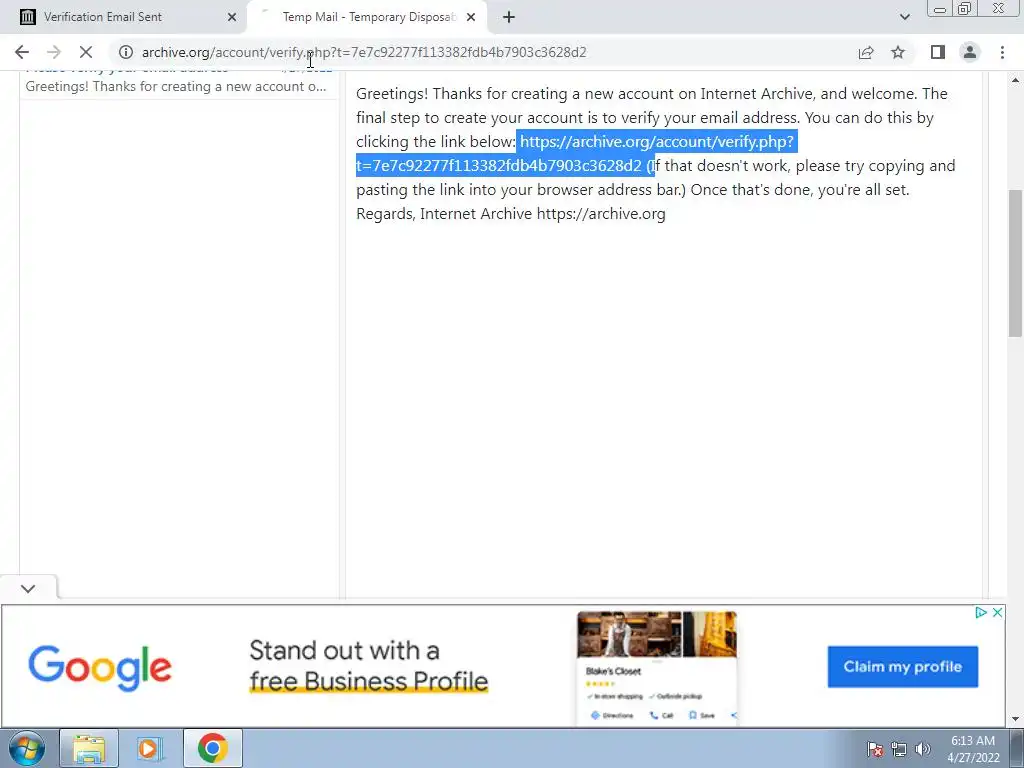Bookmark this page with the star icon
Image resolution: width=1024 pixels, height=768 pixels.
(898, 52)
